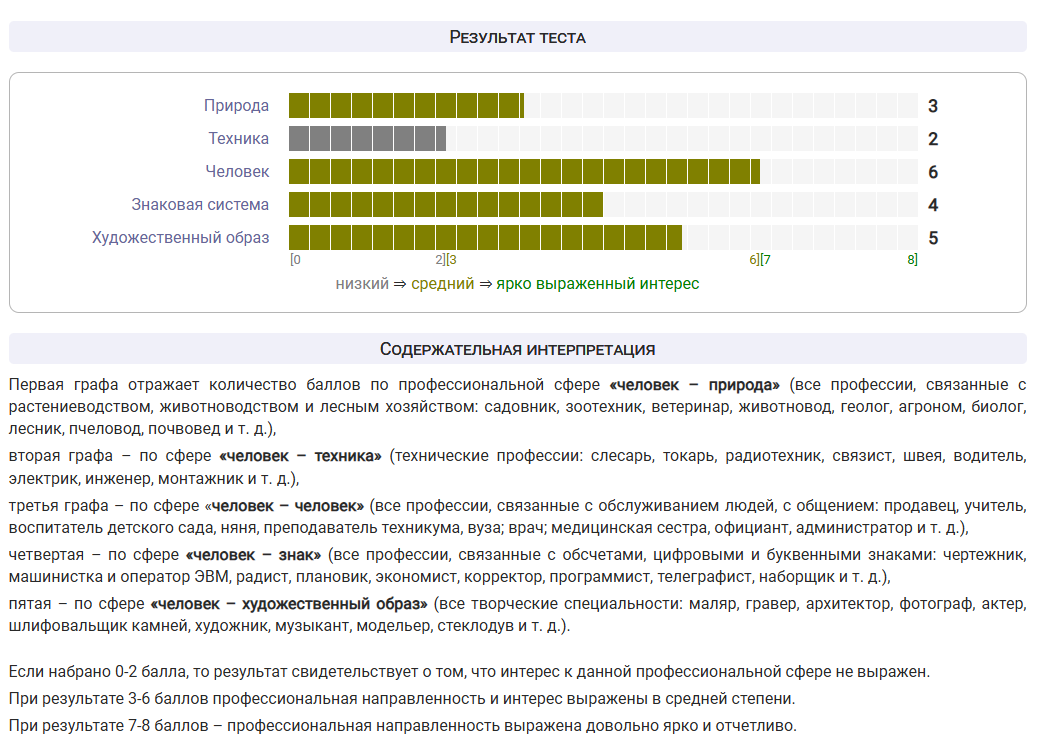Select the Человек category label
The width and height of the screenshot is (1060, 751).
coord(237,171)
